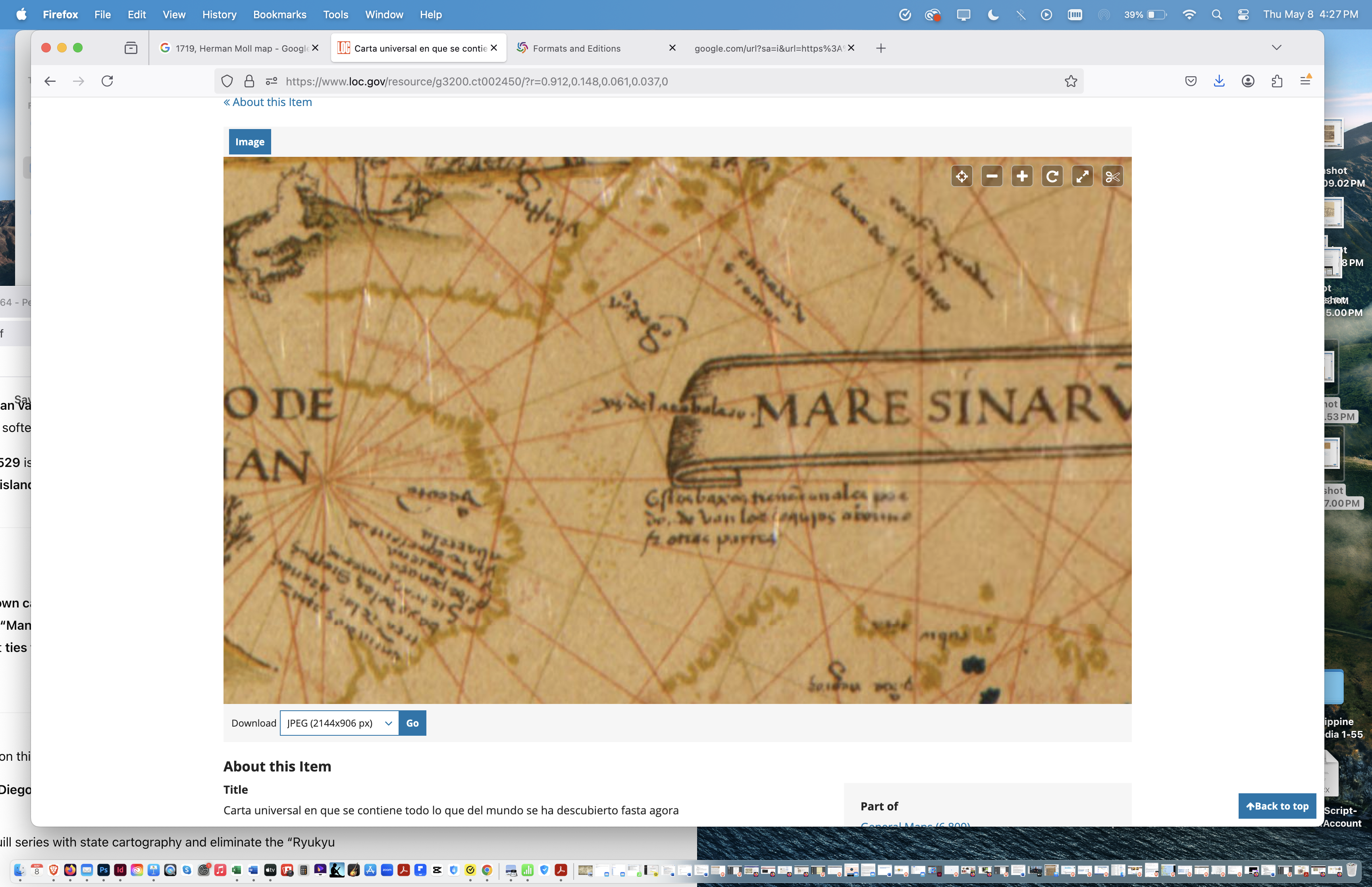This screenshot has width=1372, height=887.
Task: Launch InDesign from the Dock
Action: [120, 870]
